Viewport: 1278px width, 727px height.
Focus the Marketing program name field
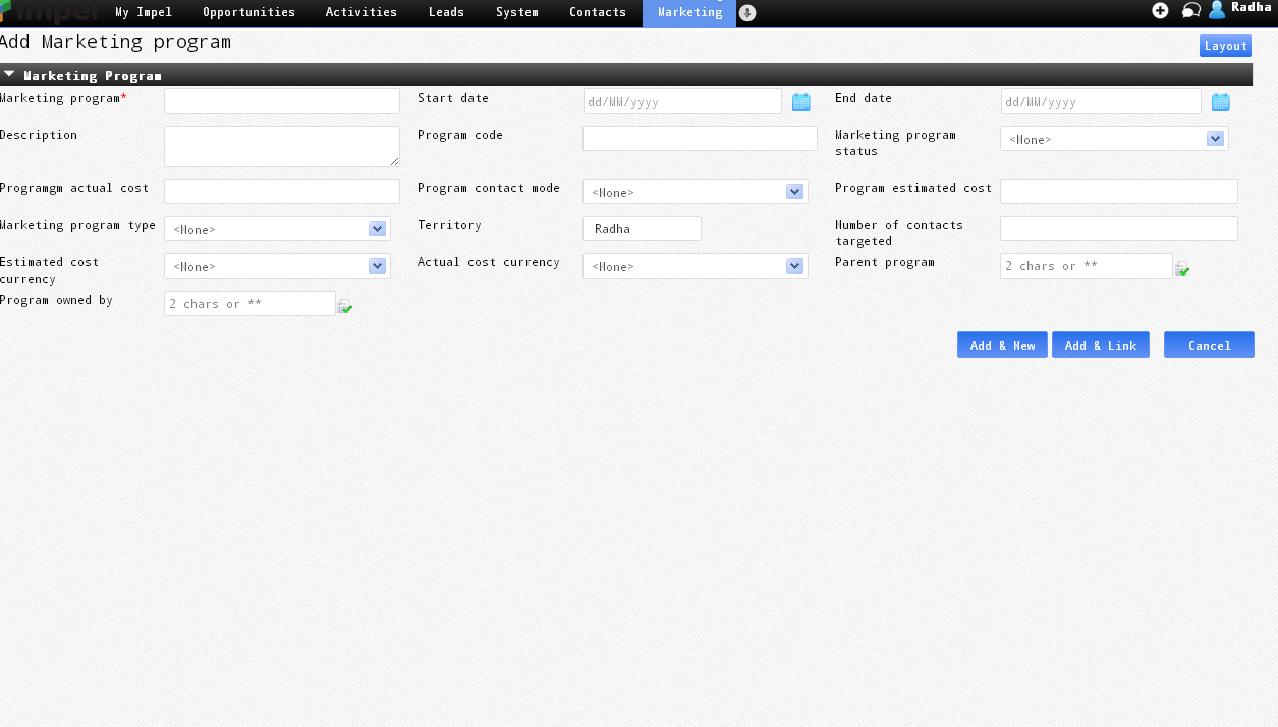pyautogui.click(x=281, y=101)
